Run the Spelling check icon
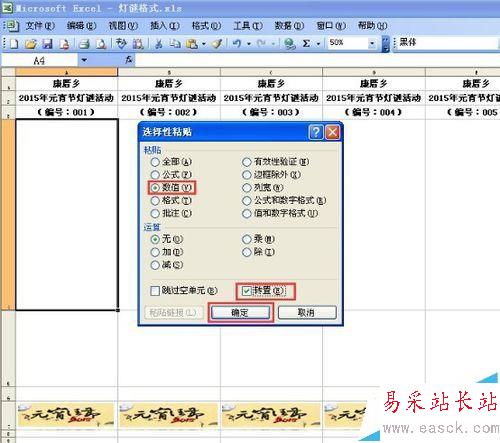 (x=121, y=44)
